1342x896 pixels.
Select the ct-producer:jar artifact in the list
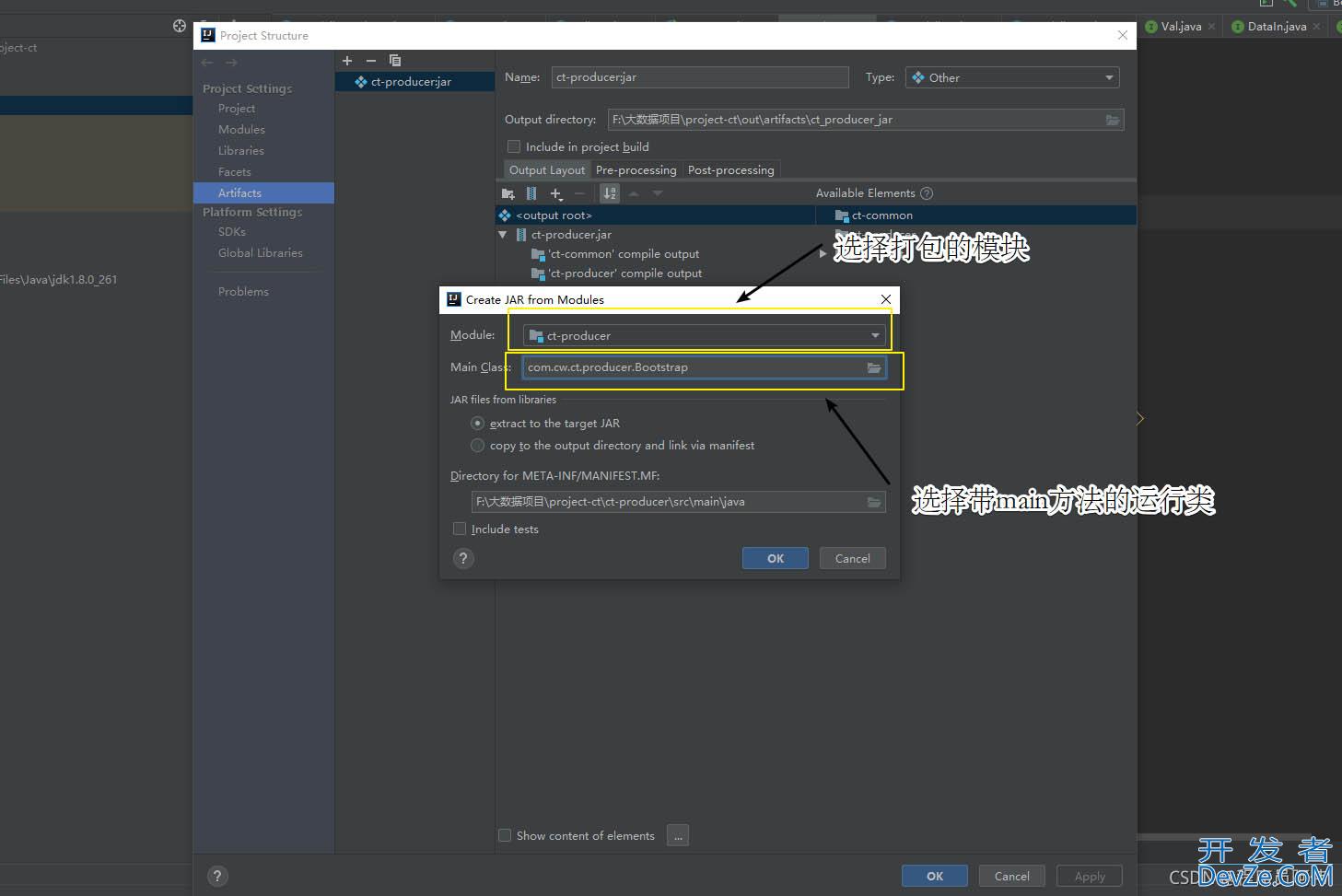tap(415, 82)
